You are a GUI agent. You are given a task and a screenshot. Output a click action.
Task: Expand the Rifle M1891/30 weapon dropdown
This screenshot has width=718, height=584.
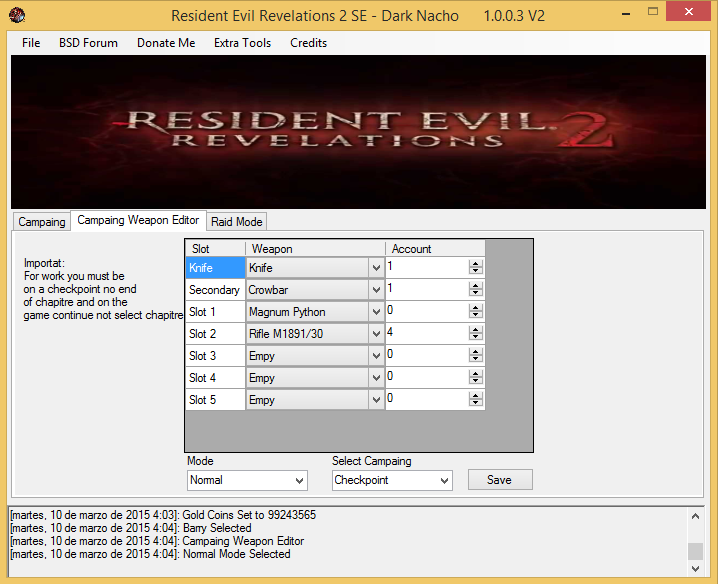point(376,334)
